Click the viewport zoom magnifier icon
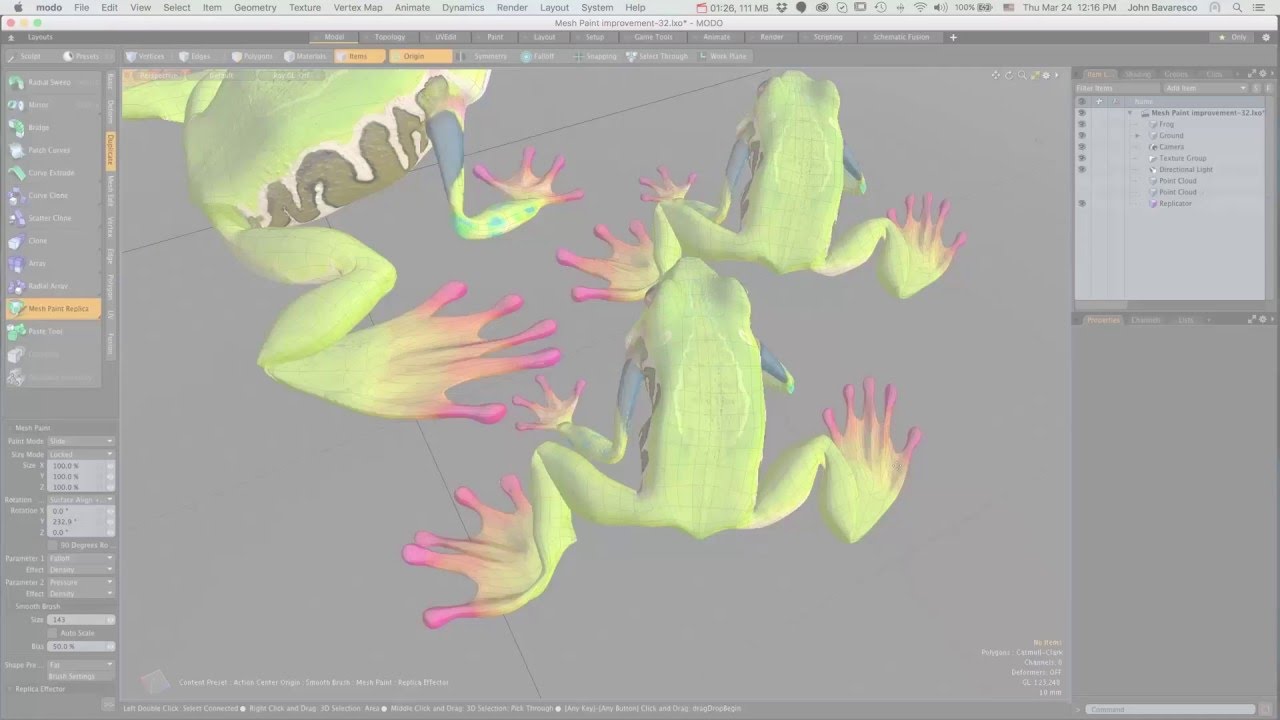1280x720 pixels. [x=1021, y=75]
